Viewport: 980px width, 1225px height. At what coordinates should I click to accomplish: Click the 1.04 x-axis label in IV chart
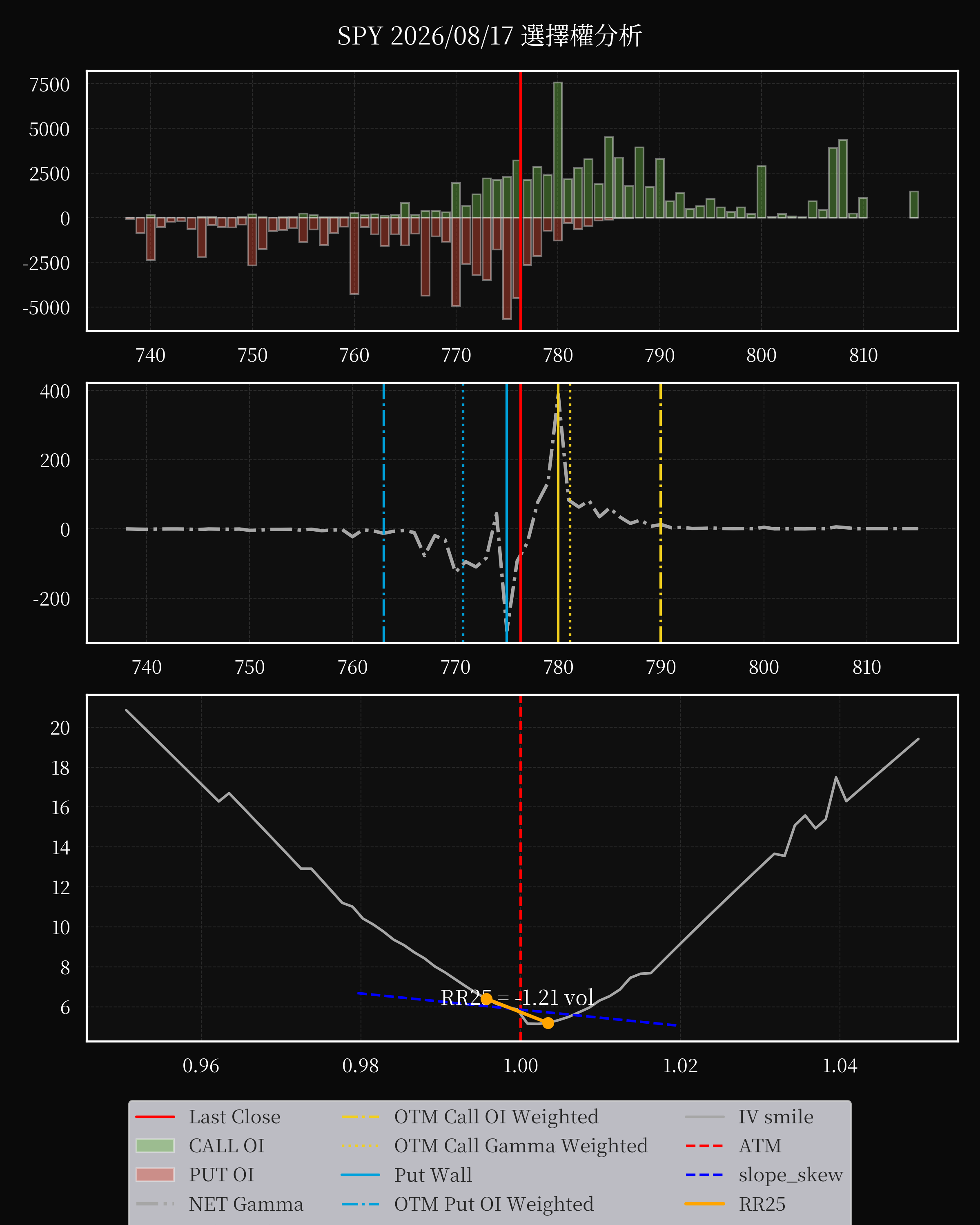click(840, 1066)
